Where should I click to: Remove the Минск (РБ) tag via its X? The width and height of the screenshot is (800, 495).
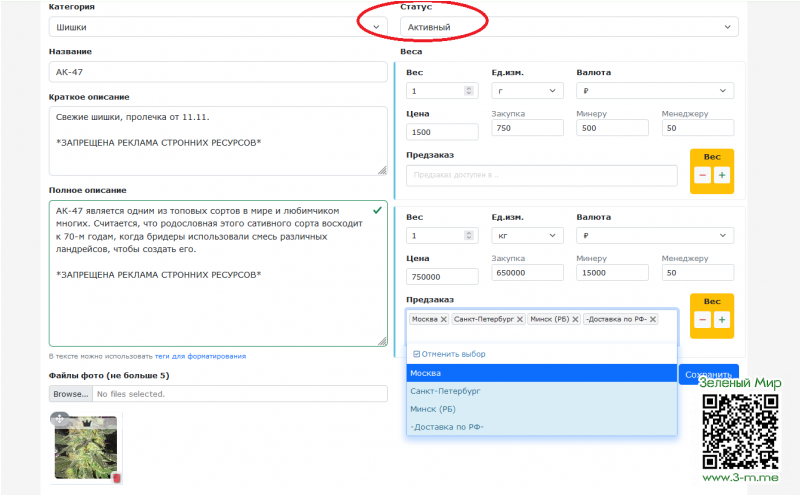point(575,319)
